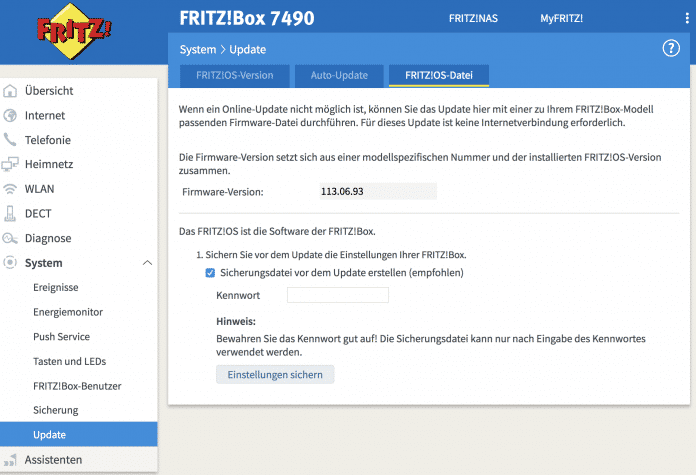Switch to the FRITZ!OS-Version tab
696x475 pixels.
[234, 75]
